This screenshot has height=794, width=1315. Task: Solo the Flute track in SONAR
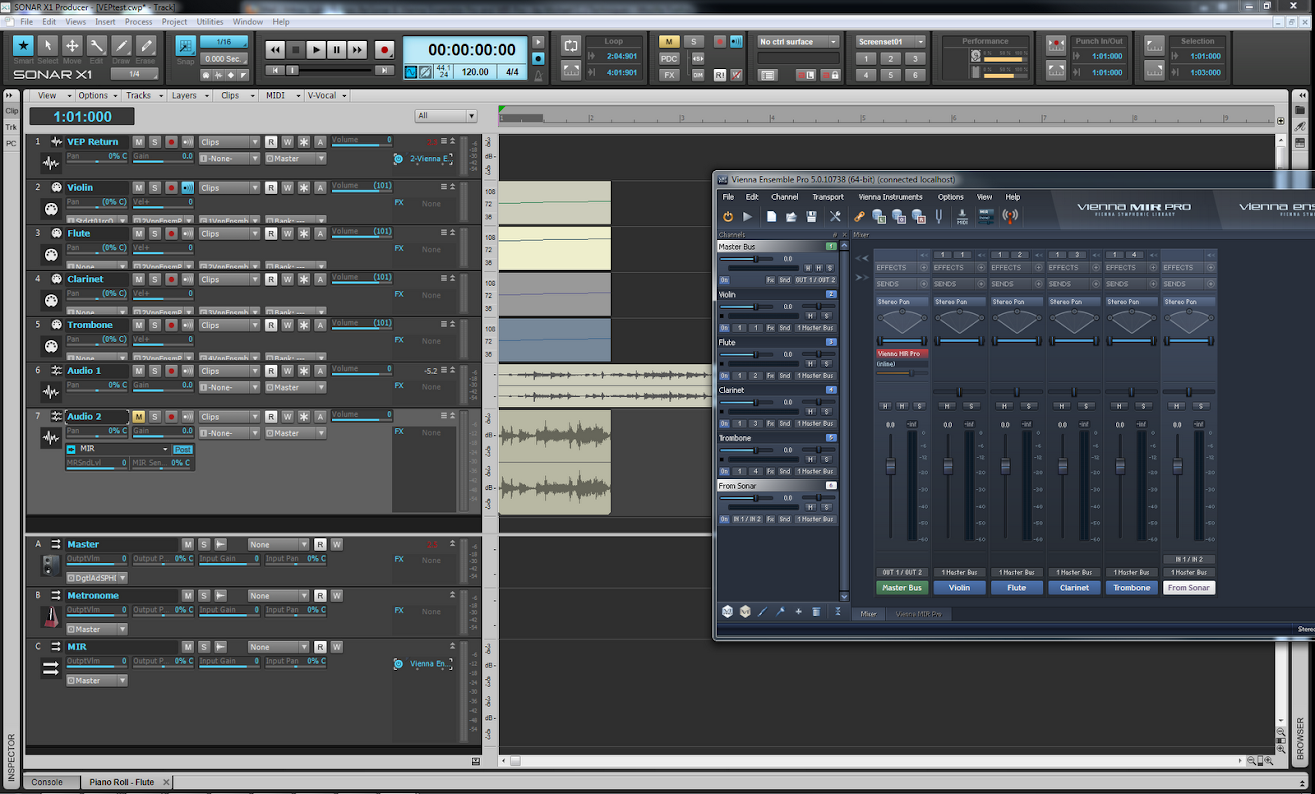(155, 234)
